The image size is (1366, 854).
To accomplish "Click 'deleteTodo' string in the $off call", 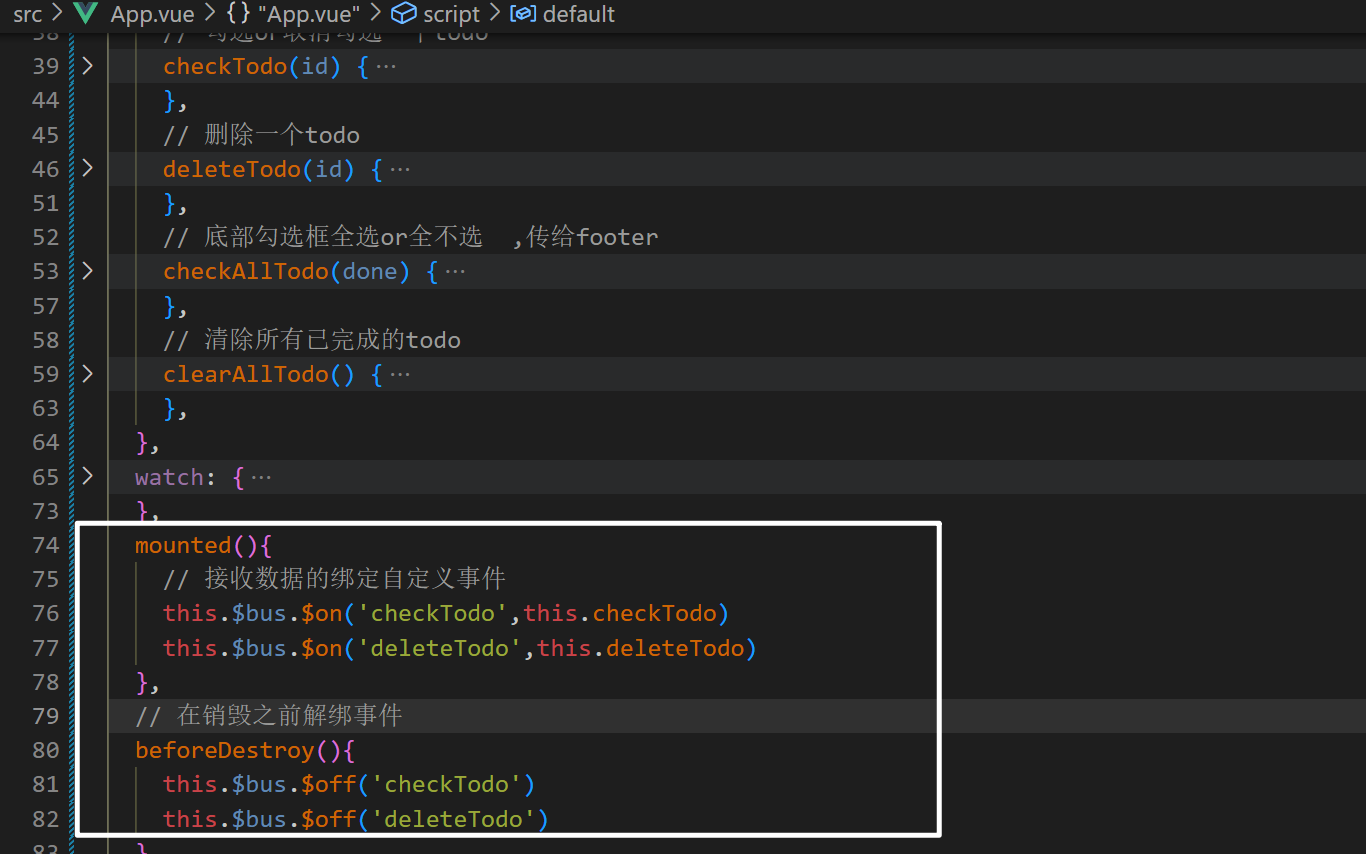I will click(454, 819).
